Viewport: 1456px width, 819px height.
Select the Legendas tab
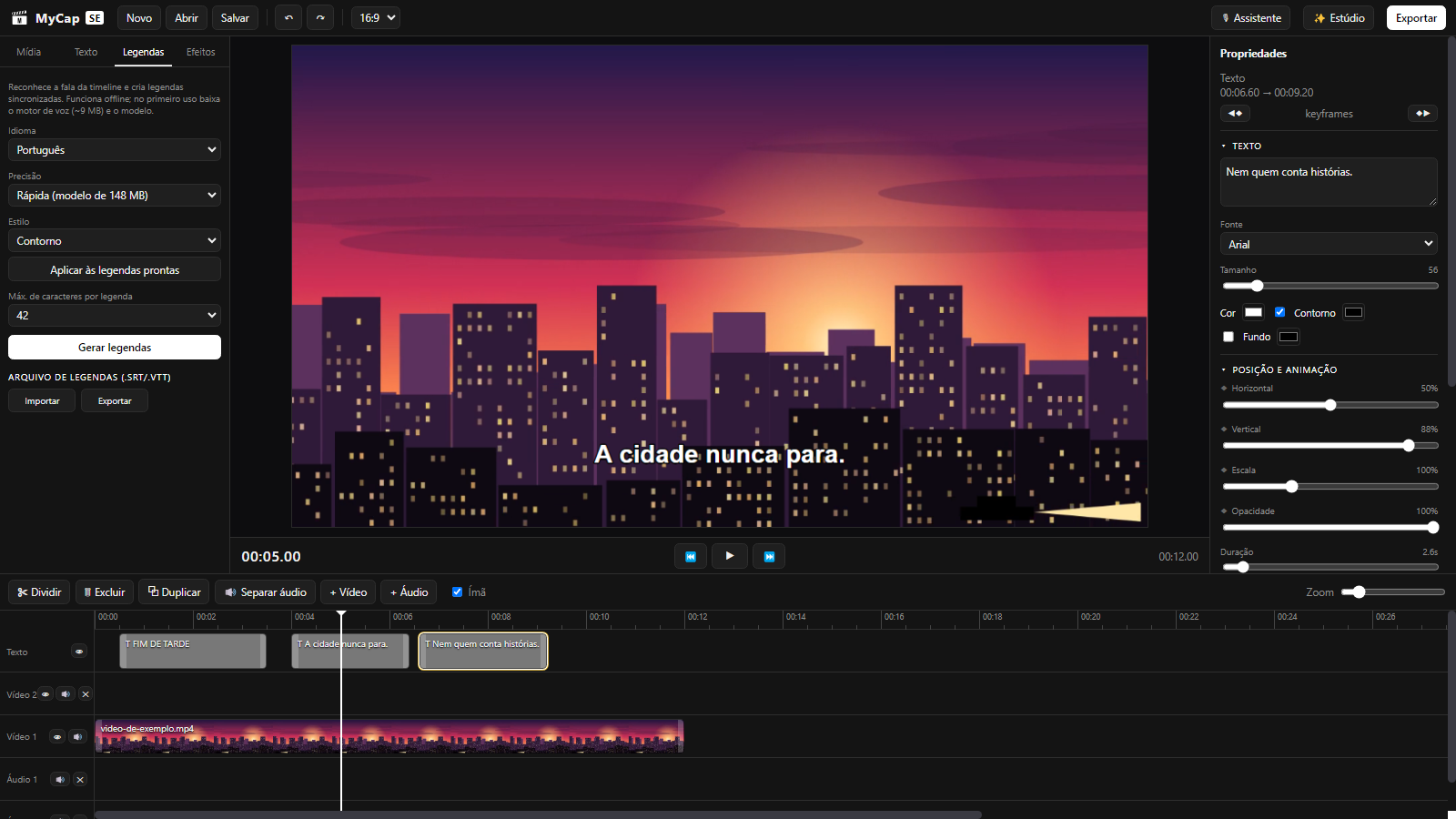(144, 52)
